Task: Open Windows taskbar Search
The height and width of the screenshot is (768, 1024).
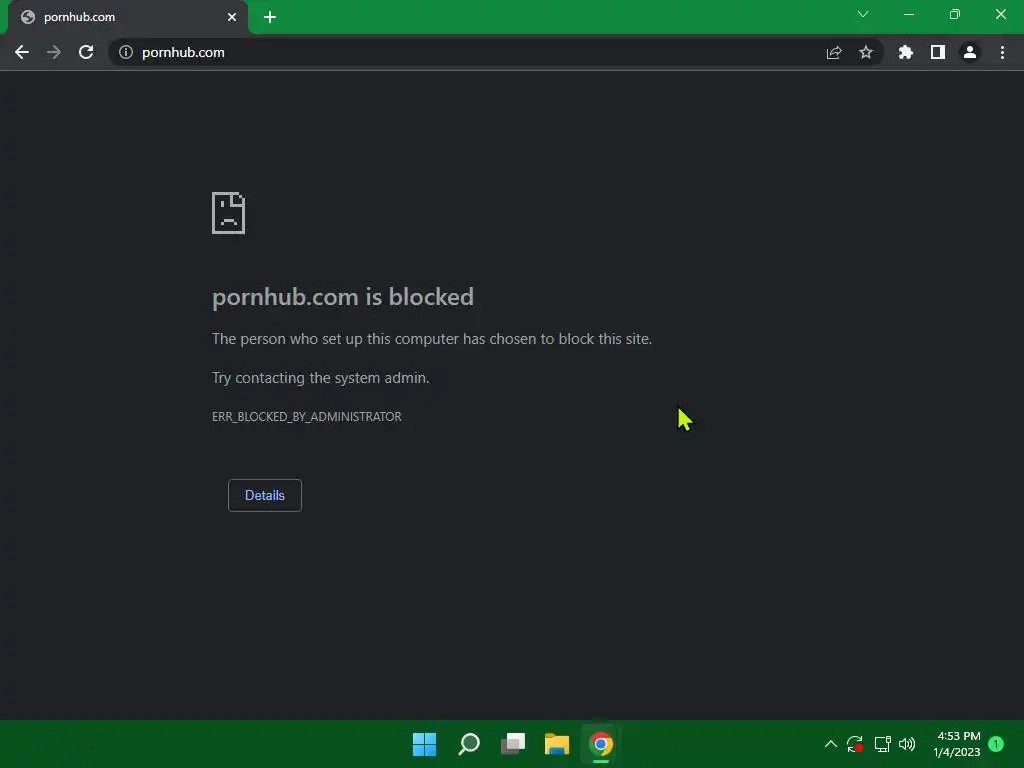Action: (x=469, y=744)
